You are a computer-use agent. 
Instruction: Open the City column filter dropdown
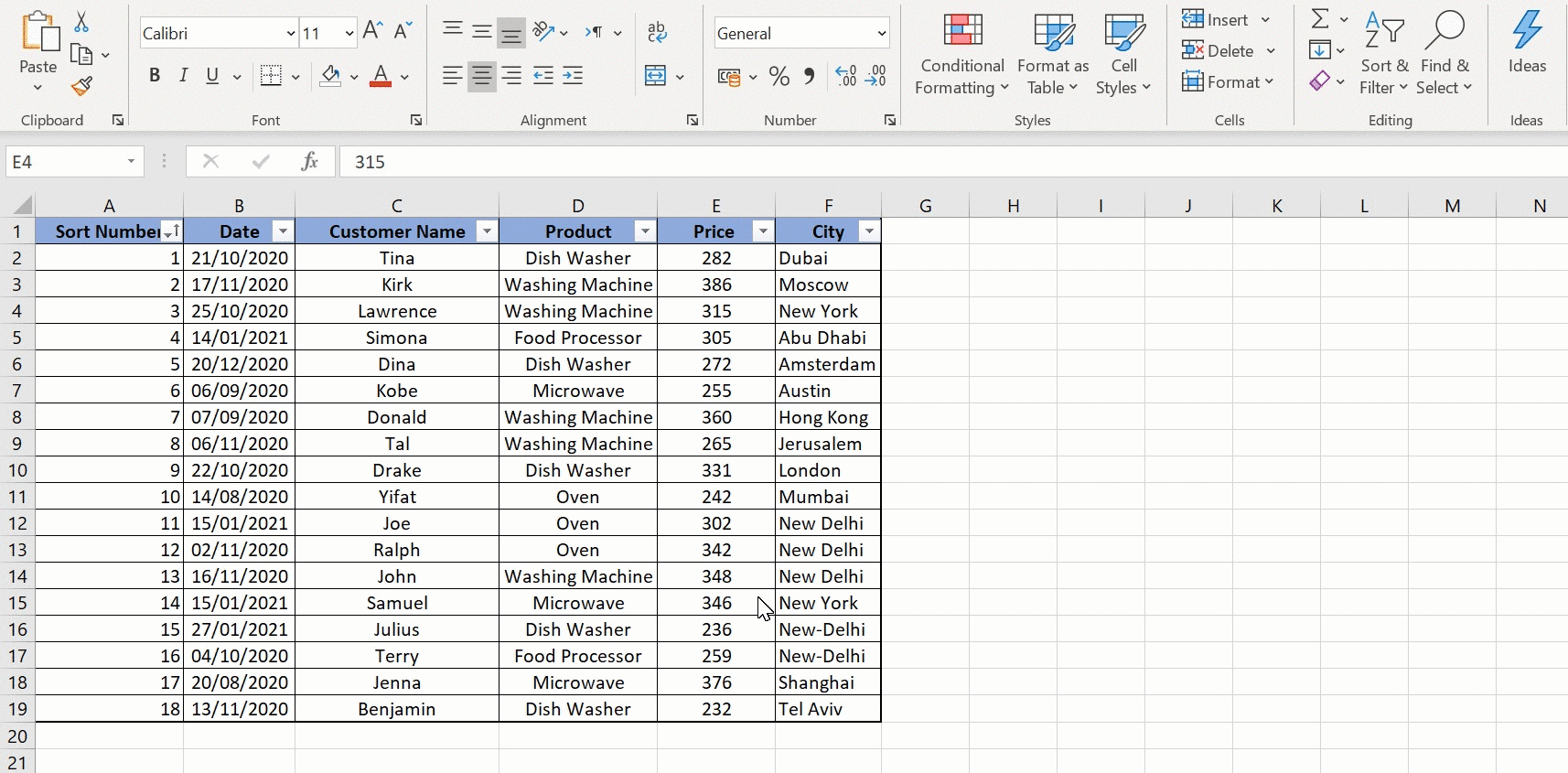click(868, 231)
